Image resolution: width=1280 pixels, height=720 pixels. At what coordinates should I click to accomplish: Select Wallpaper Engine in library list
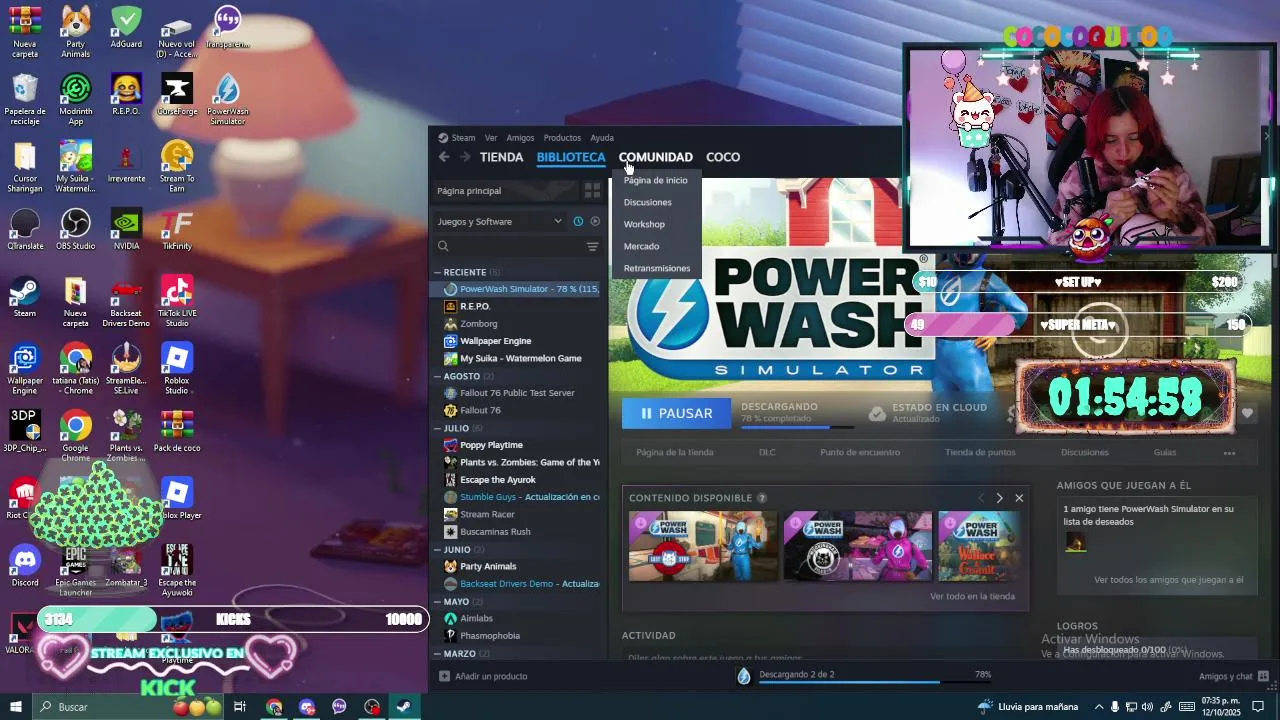click(495, 341)
